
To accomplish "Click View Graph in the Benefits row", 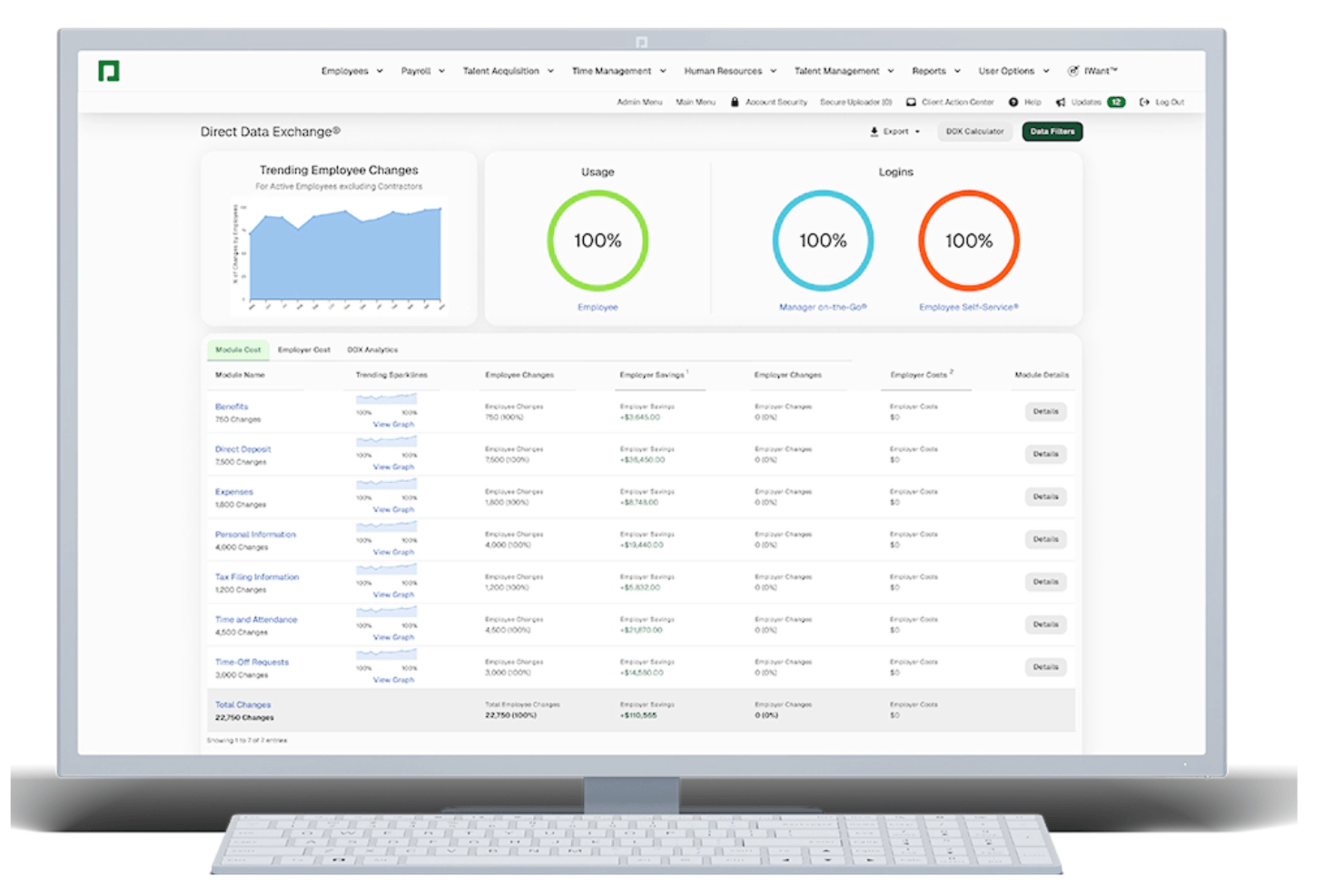I will coord(393,424).
